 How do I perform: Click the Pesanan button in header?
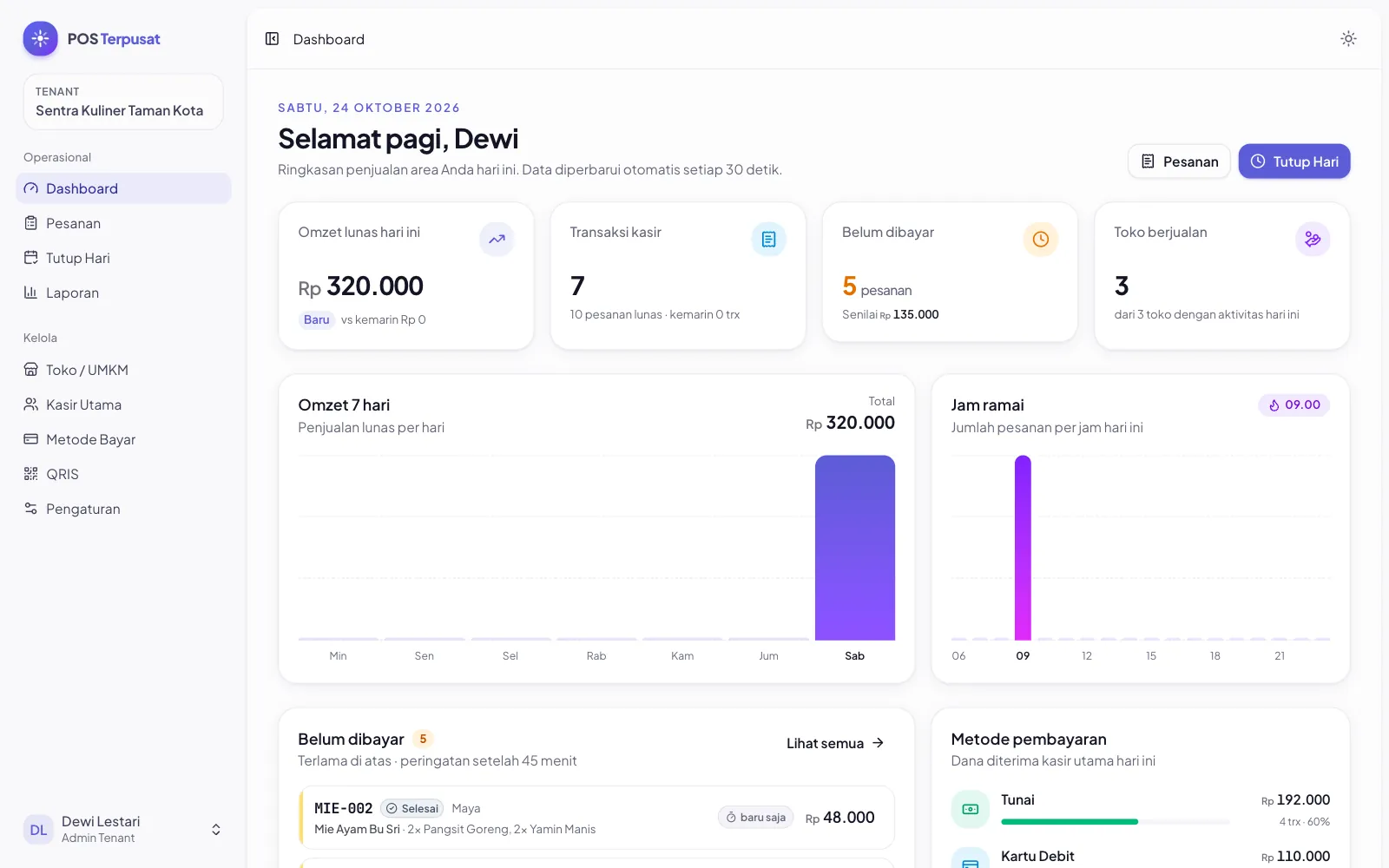click(1179, 161)
